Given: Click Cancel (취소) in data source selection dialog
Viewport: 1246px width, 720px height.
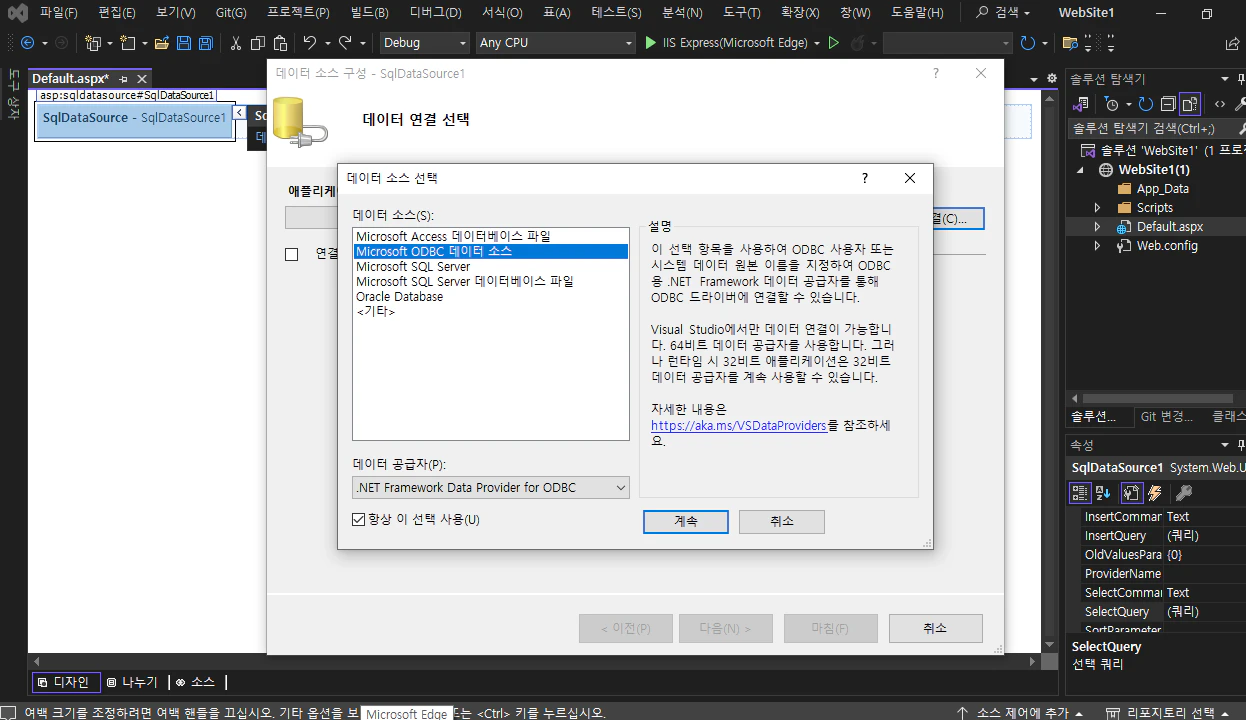Looking at the screenshot, I should pyautogui.click(x=782, y=521).
